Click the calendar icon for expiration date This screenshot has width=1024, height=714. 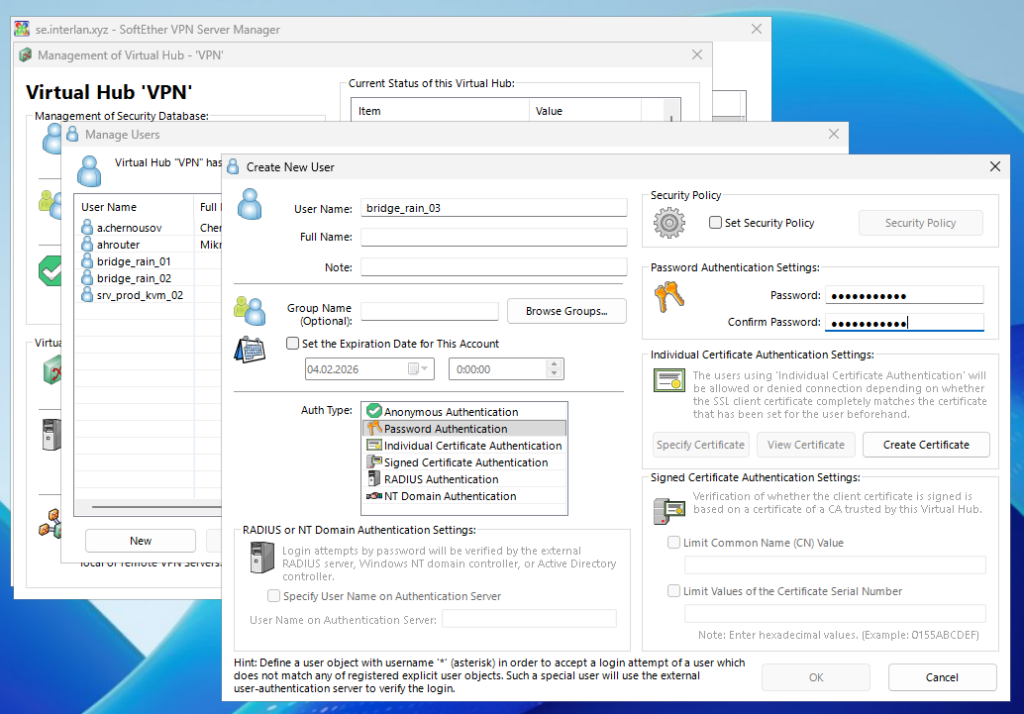pyautogui.click(x=250, y=351)
